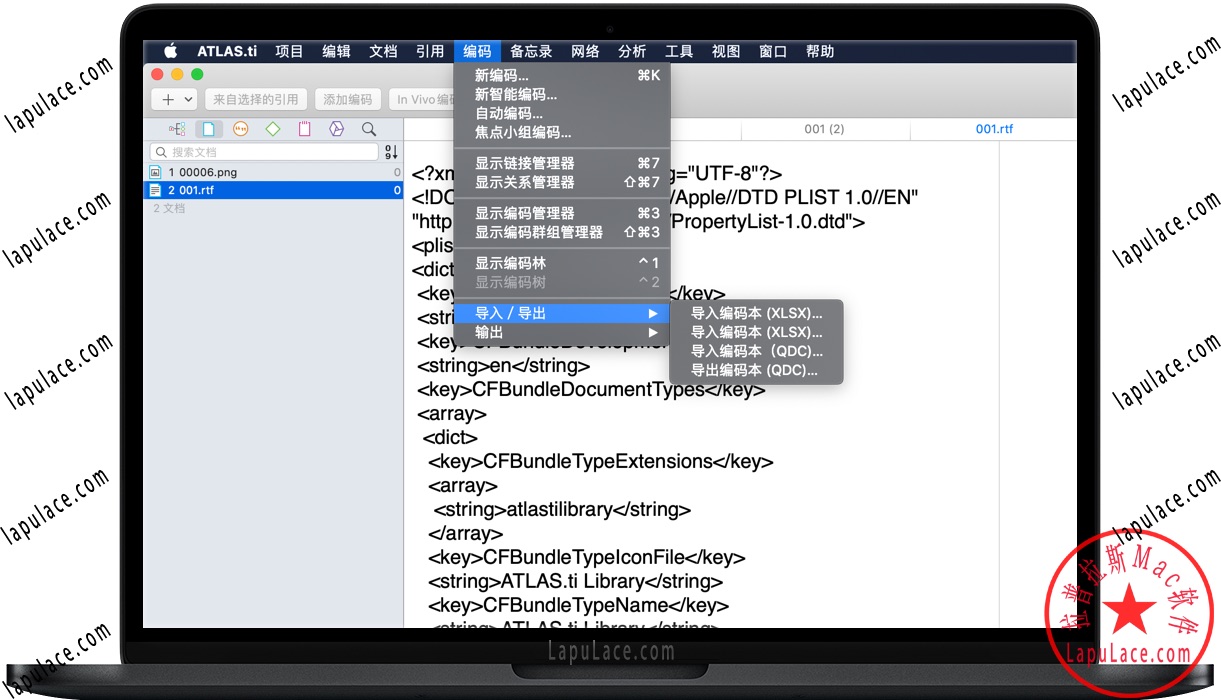Expand the plus add dropdown button
Image resolution: width=1221 pixels, height=700 pixels.
coord(177,99)
